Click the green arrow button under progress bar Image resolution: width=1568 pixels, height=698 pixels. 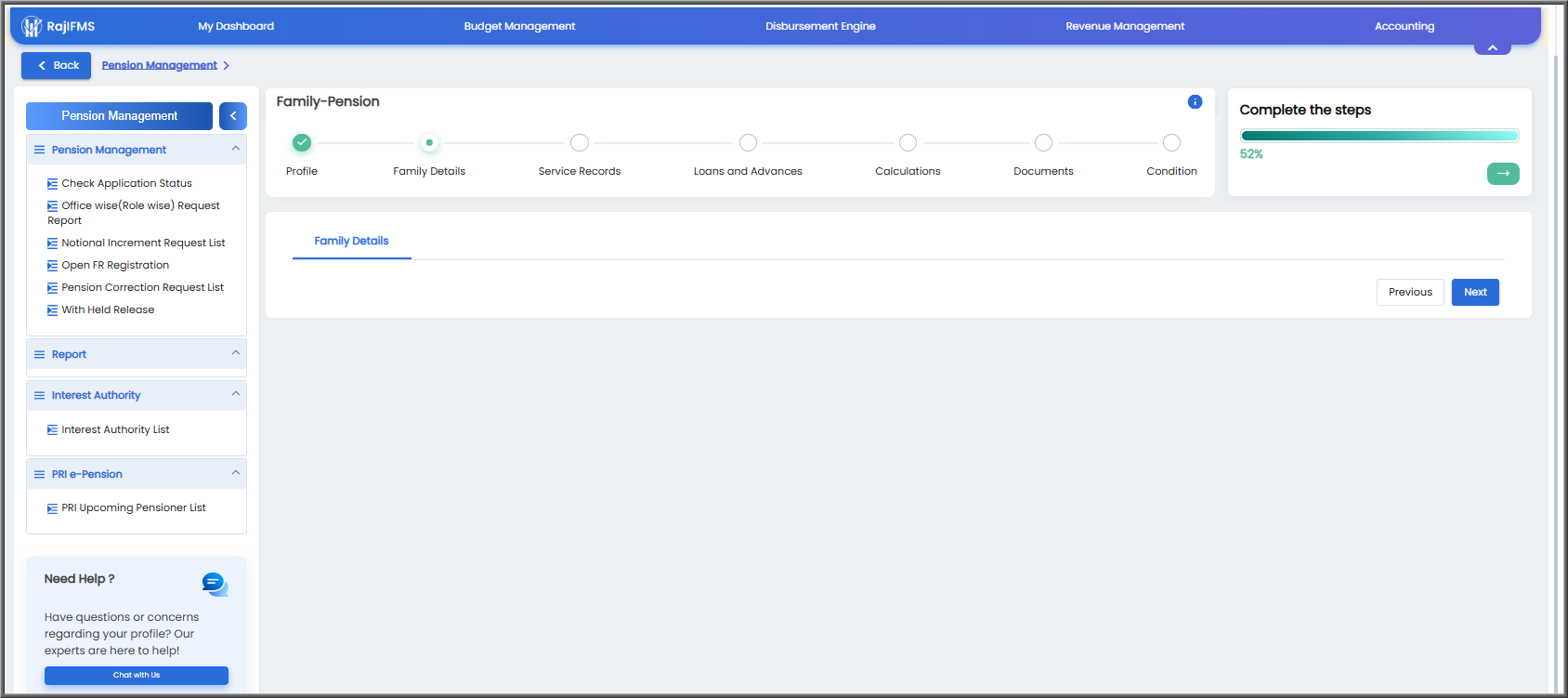tap(1503, 174)
